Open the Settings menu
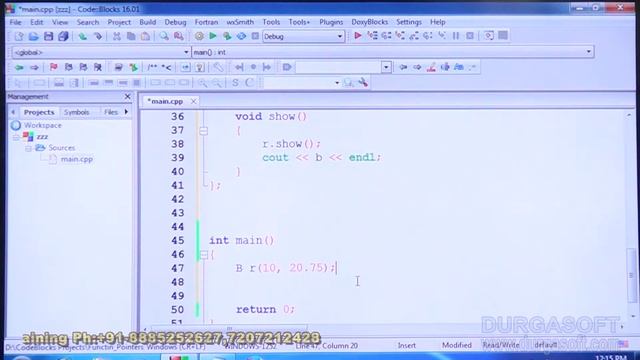The height and width of the screenshot is (360, 640). coord(409,22)
